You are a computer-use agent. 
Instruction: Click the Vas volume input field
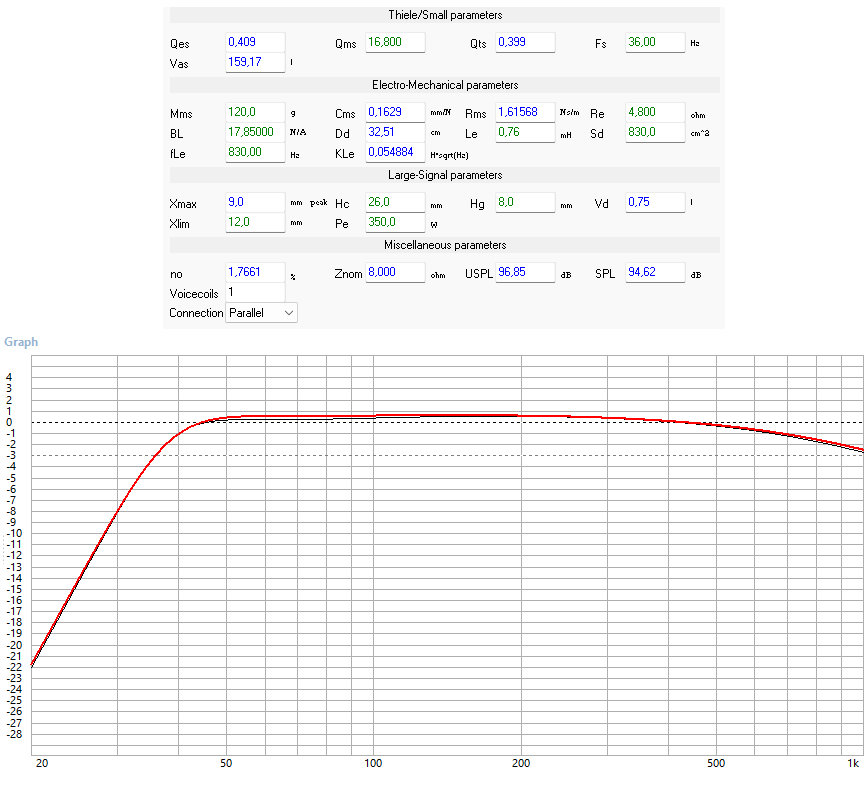click(254, 62)
